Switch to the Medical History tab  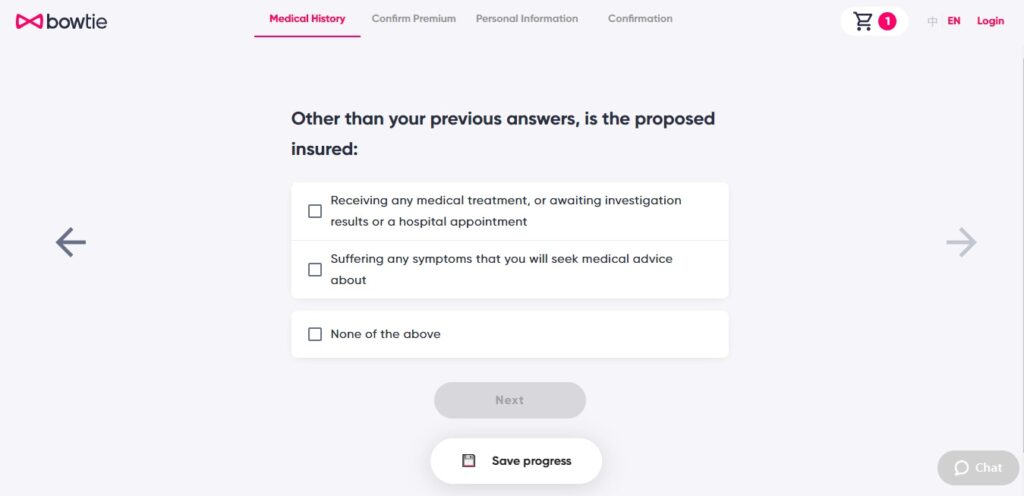[307, 19]
